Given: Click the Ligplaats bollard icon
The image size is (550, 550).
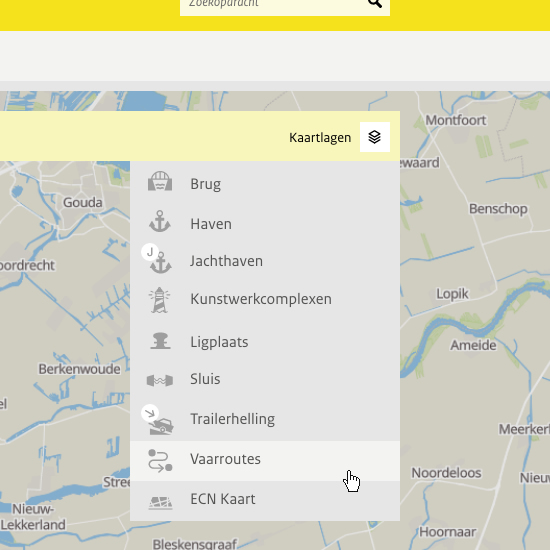Looking at the screenshot, I should (x=160, y=341).
